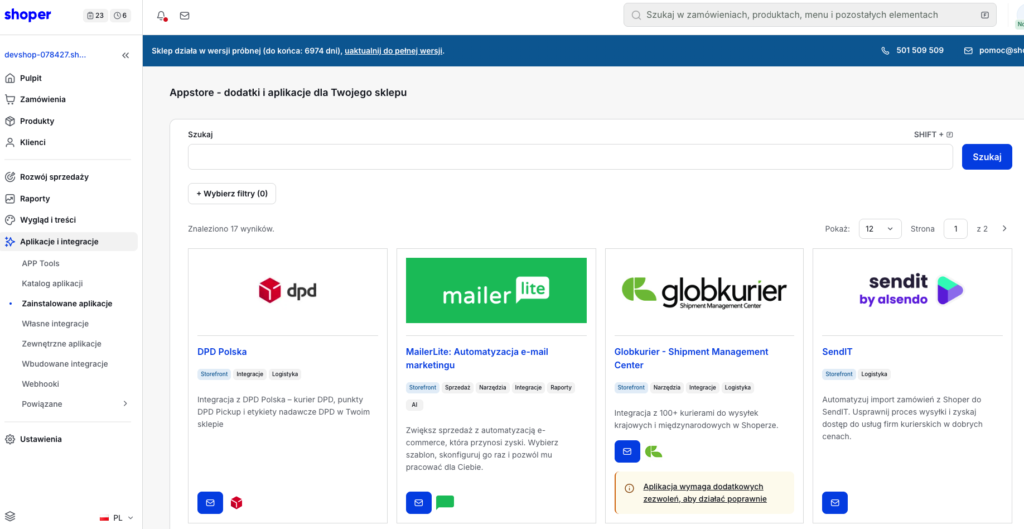Click the warning icon in the permissions notice
This screenshot has width=1024, height=529.
tap(630, 488)
